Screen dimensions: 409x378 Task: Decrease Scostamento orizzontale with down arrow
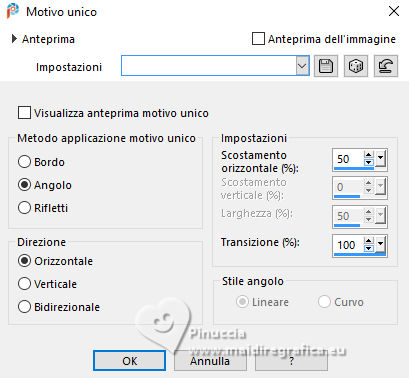(x=368, y=162)
